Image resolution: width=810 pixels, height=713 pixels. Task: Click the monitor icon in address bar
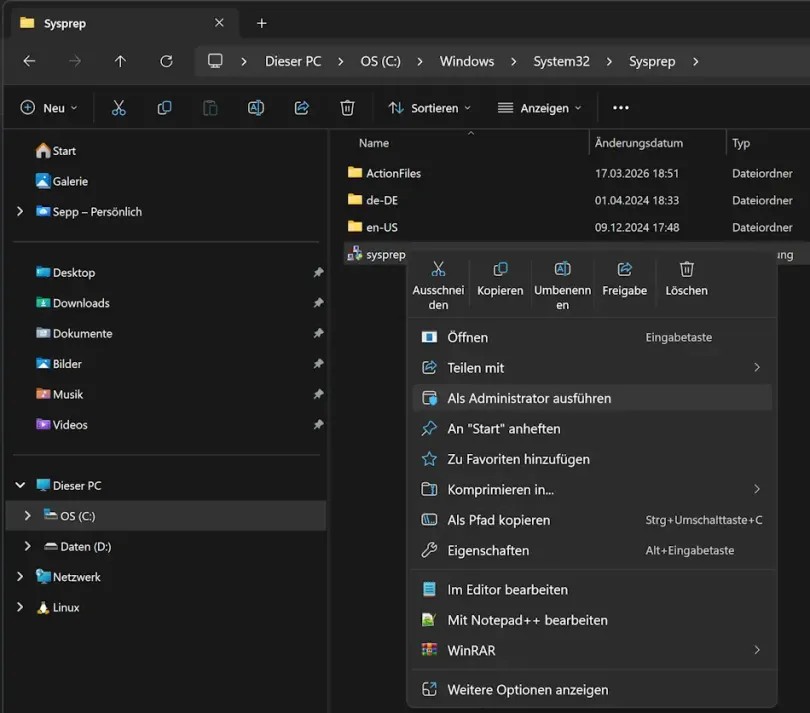click(x=215, y=61)
